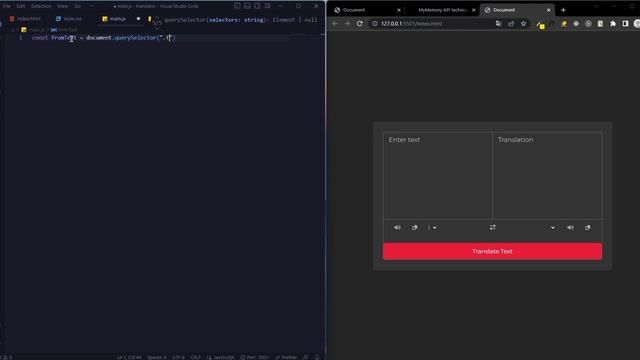
Task: Open the View menu in VS Code
Action: point(62,6)
